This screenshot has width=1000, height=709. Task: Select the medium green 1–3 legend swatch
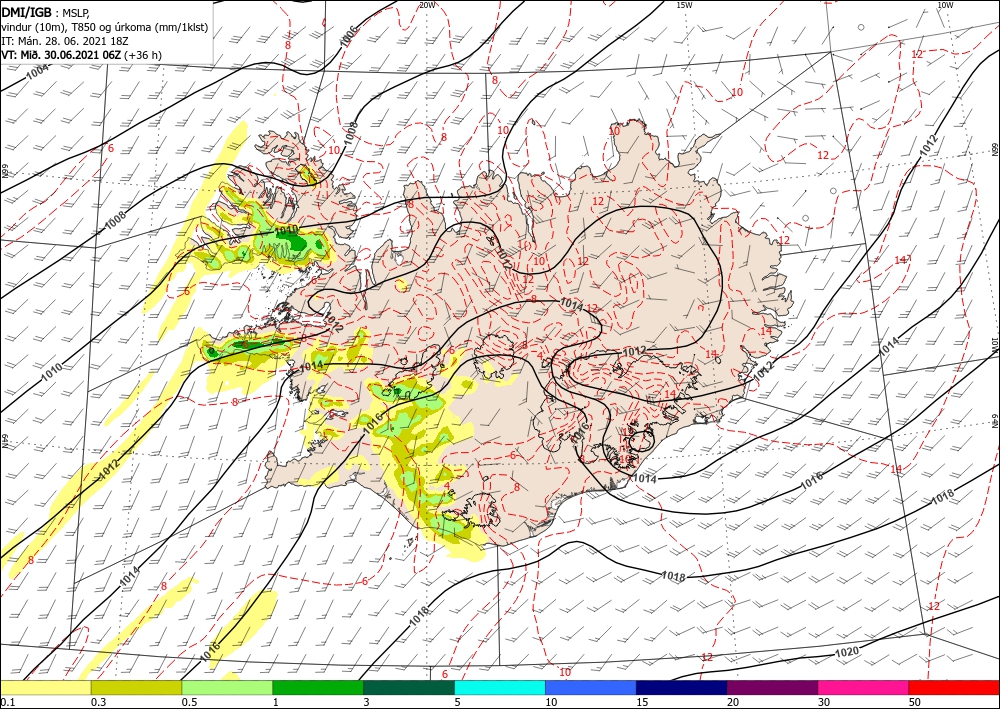click(x=318, y=687)
